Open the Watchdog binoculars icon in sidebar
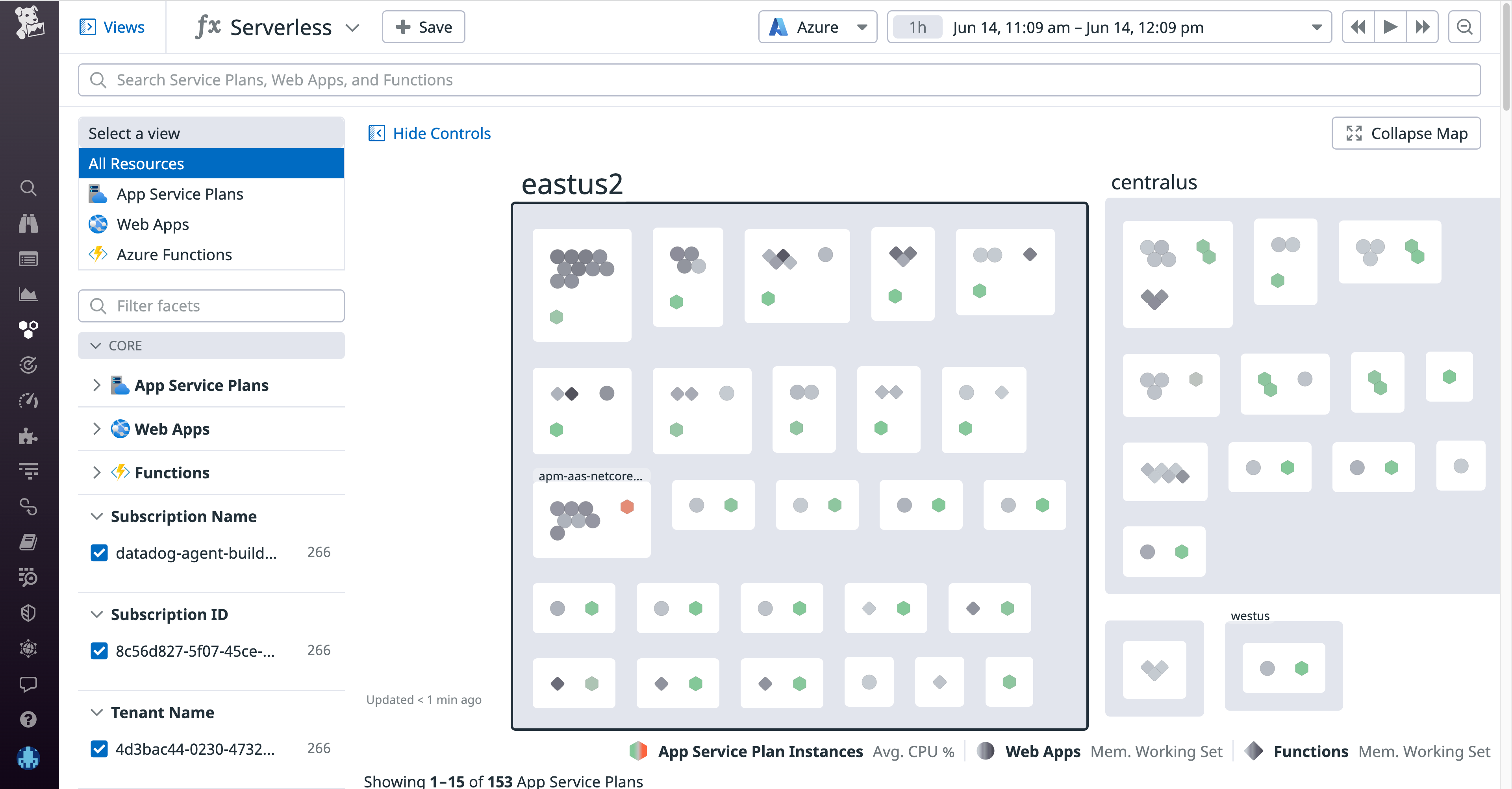Viewport: 1512px width, 789px height. pyautogui.click(x=28, y=223)
